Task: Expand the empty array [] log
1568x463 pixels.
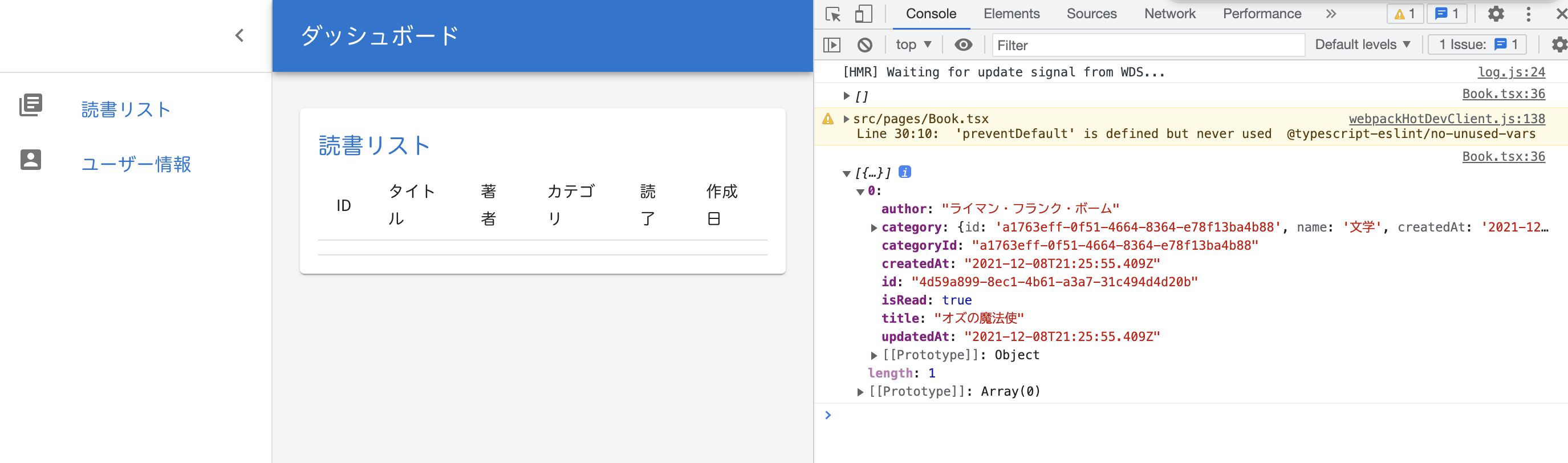Action: click(x=846, y=96)
